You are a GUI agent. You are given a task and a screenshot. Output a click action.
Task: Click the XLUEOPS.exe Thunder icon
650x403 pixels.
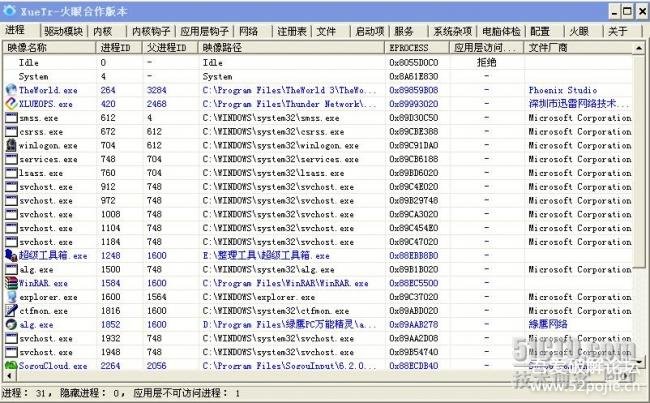pos(11,104)
